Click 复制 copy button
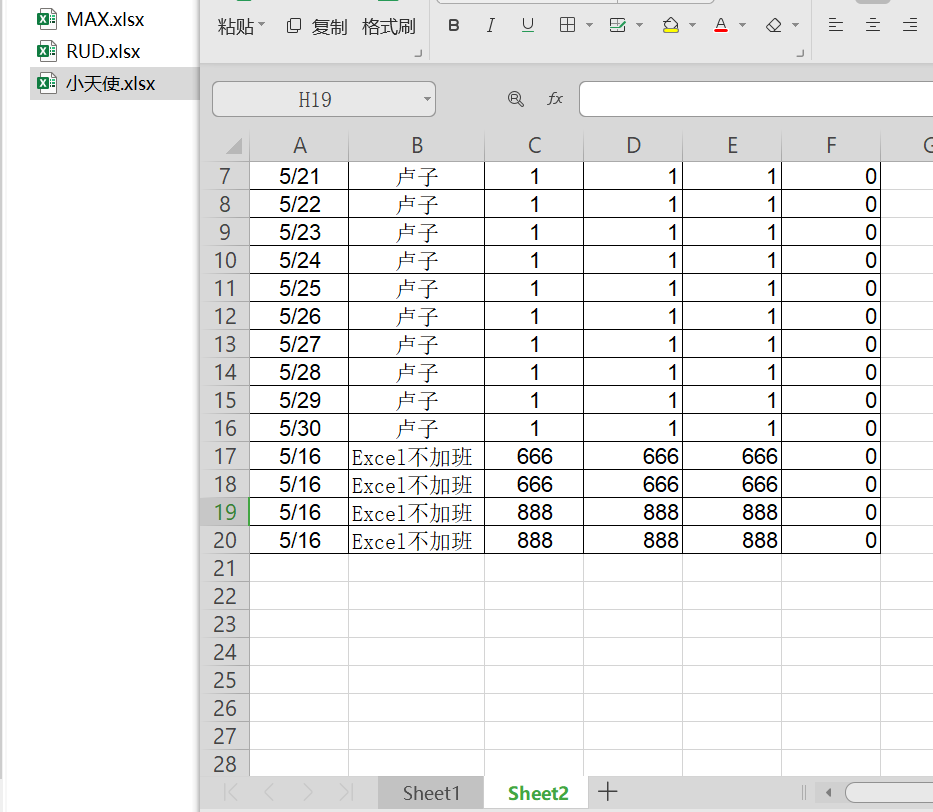 [x=317, y=26]
